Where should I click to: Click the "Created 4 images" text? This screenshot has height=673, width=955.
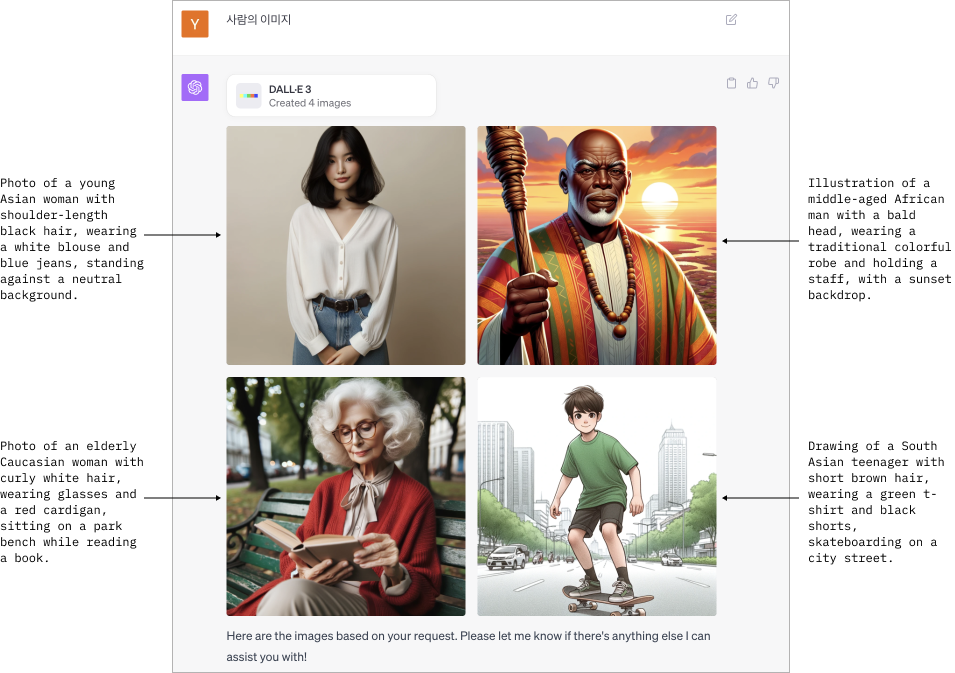point(310,103)
